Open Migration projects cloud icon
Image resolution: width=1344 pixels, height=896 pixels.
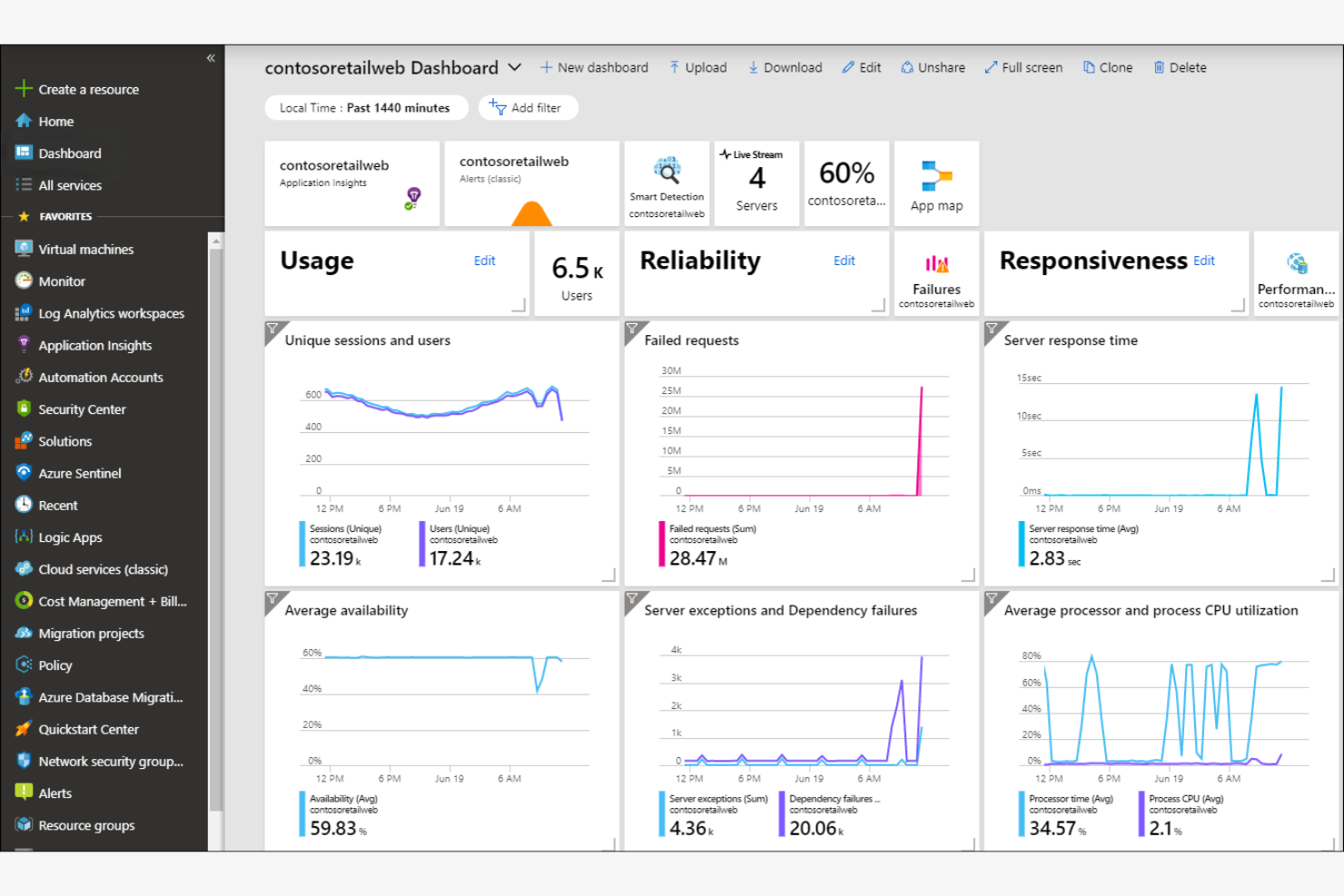tap(24, 633)
